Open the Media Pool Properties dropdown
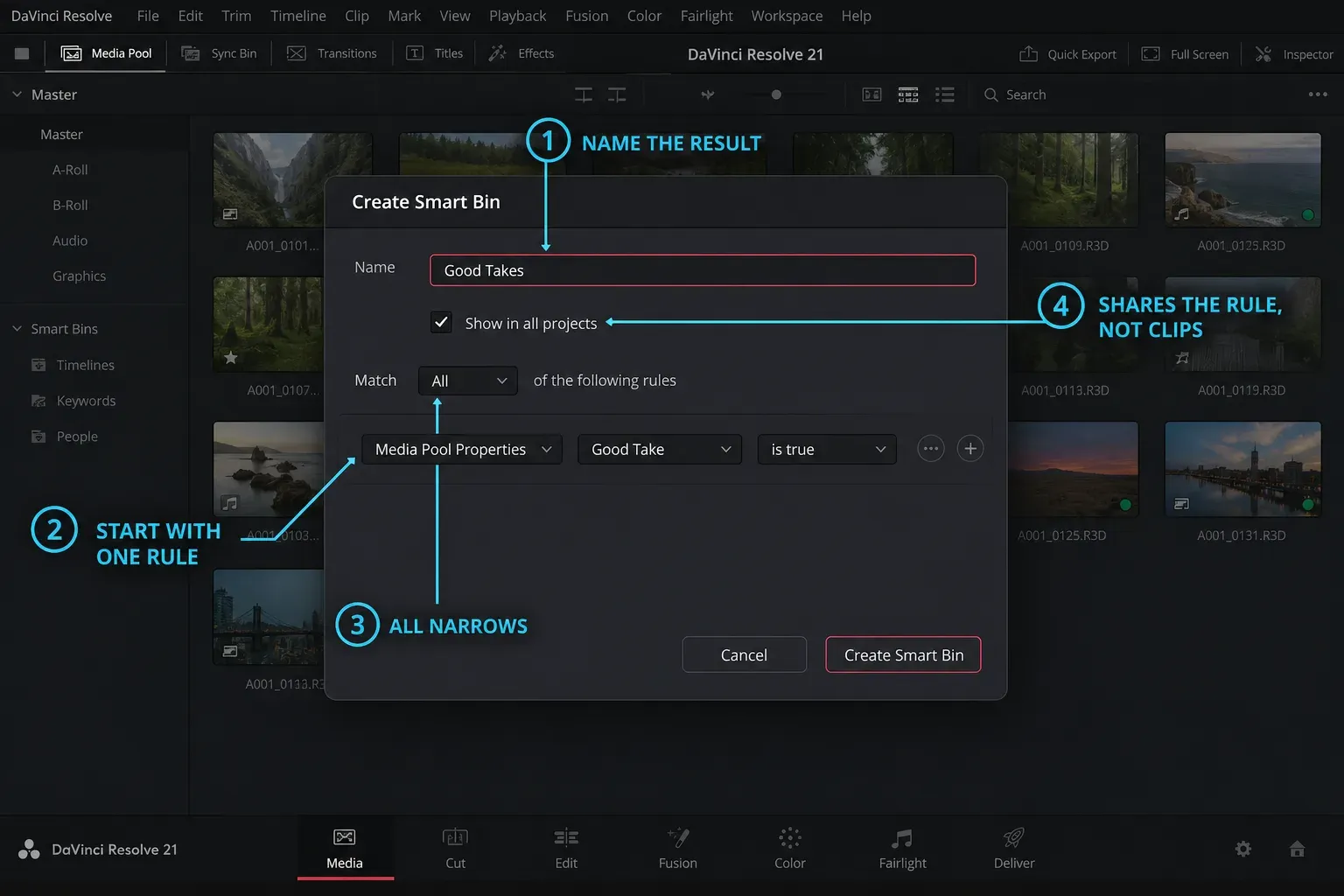The width and height of the screenshot is (1344, 896). tap(462, 449)
